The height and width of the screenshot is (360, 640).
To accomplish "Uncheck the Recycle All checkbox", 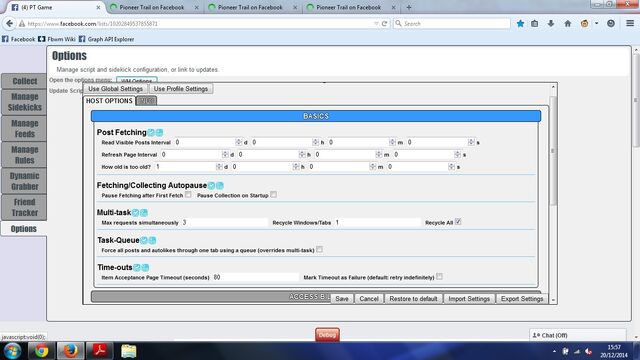I will click(458, 222).
